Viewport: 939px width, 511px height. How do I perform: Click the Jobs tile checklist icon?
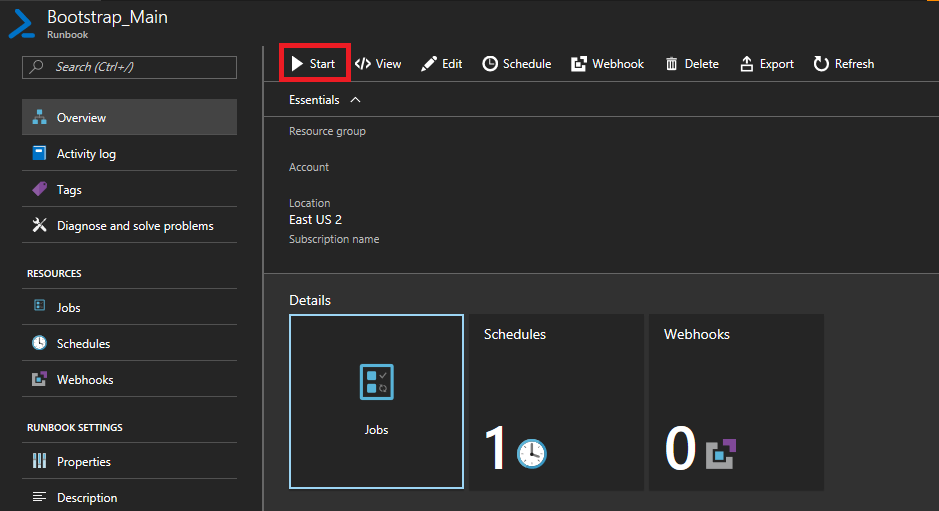(377, 382)
